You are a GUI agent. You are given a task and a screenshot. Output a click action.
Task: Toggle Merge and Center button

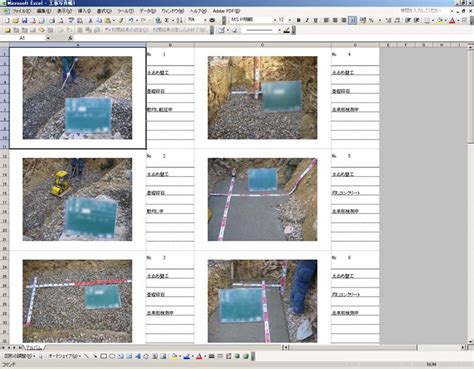click(352, 20)
